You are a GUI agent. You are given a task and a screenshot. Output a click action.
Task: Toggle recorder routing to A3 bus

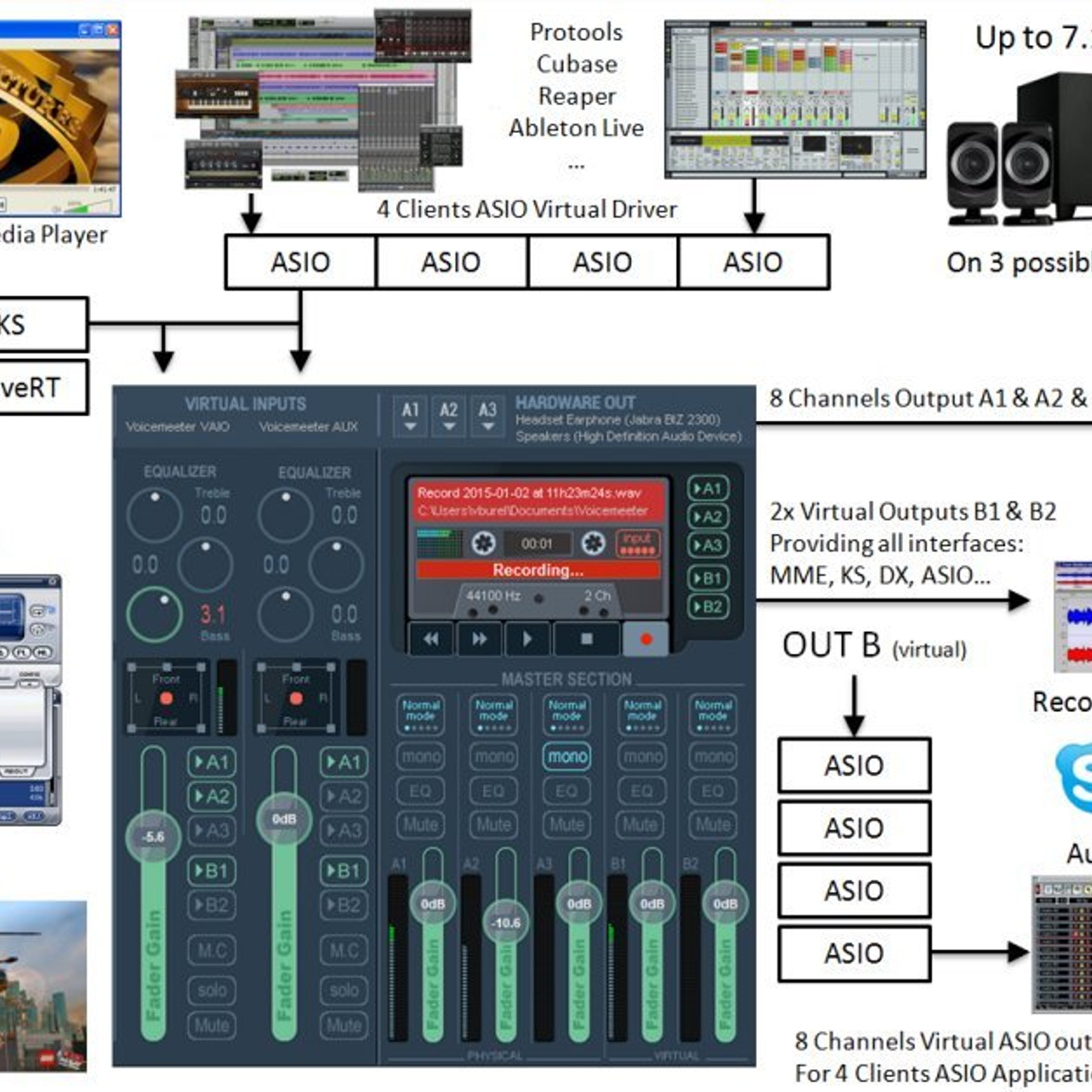click(708, 545)
